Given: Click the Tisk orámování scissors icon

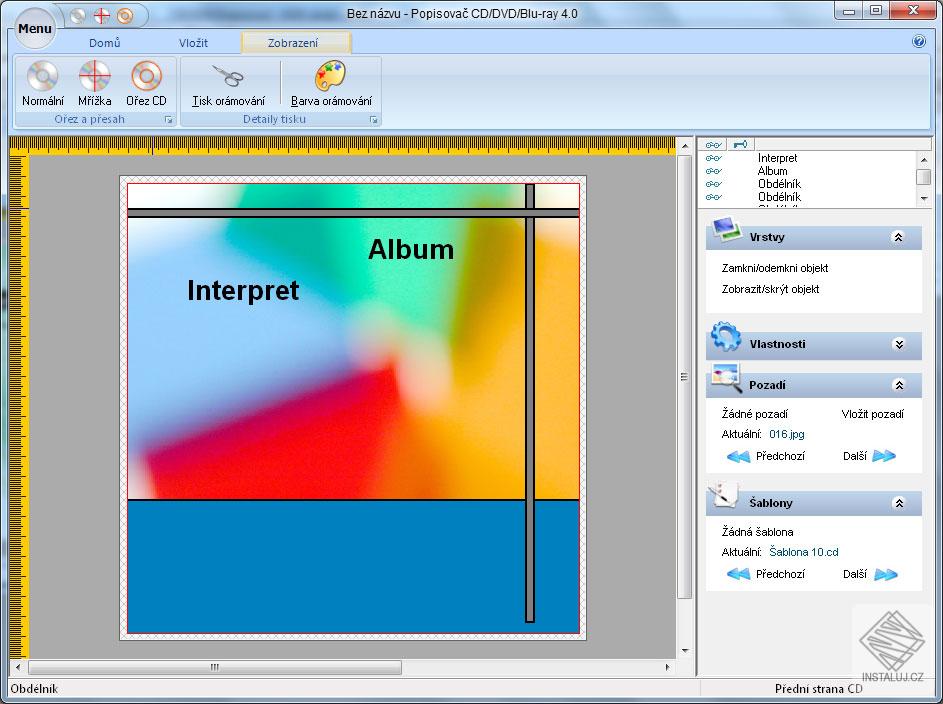Looking at the screenshot, I should coord(228,78).
